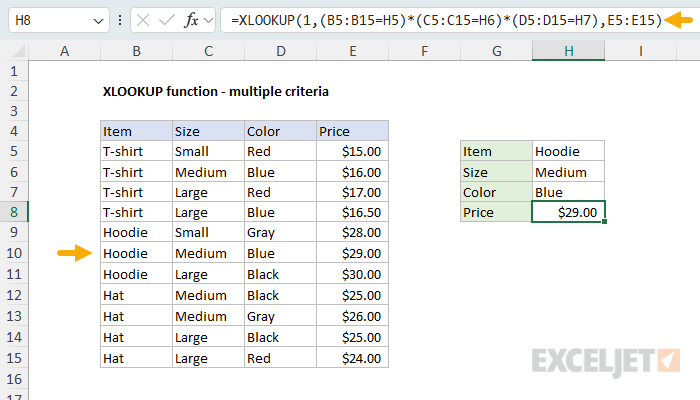
Task: Click the title 'XLOOKUP function - multiple criteria'
Action: click(x=216, y=92)
